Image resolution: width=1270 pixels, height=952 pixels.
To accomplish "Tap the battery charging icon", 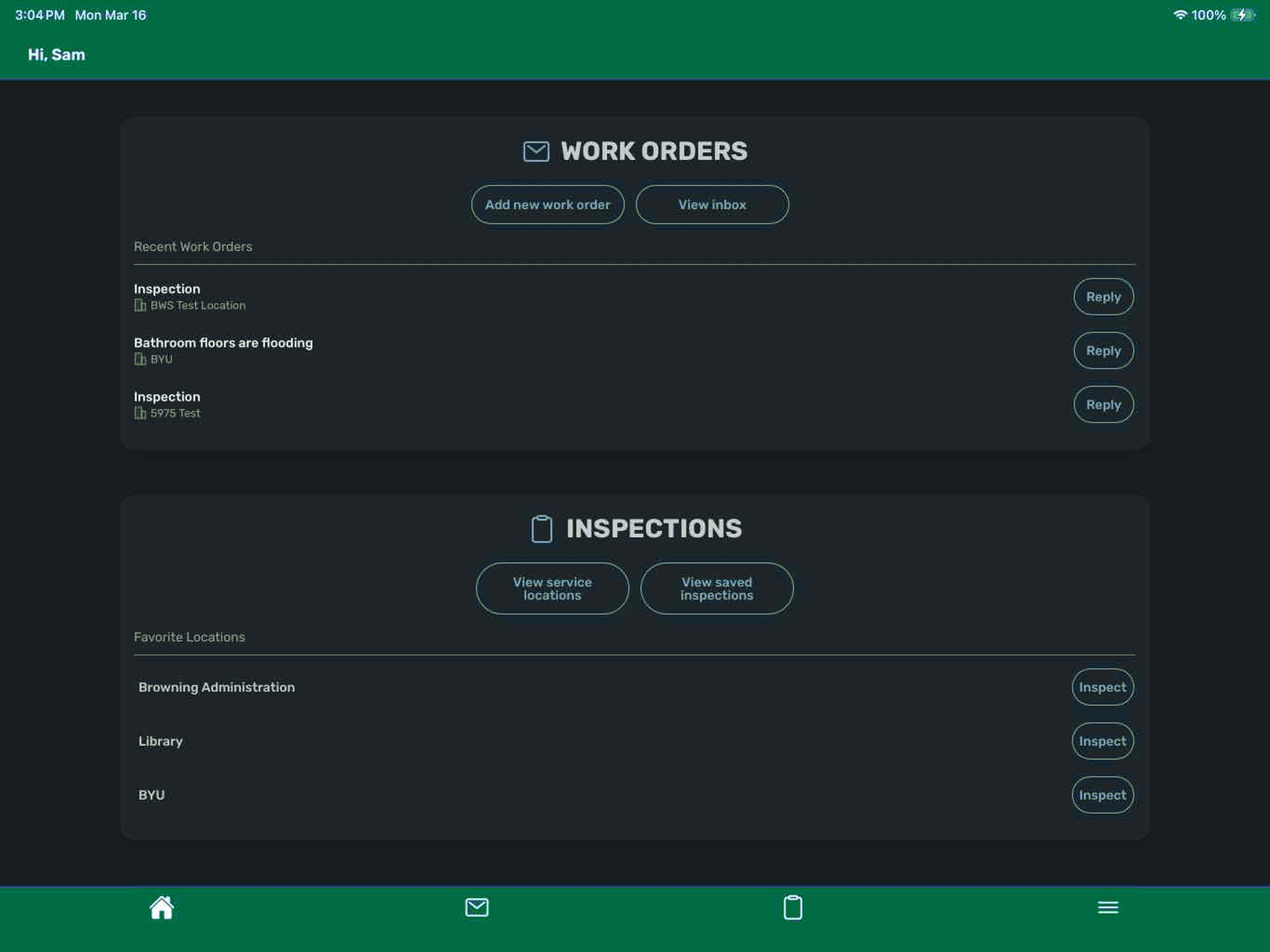I will (x=1243, y=15).
